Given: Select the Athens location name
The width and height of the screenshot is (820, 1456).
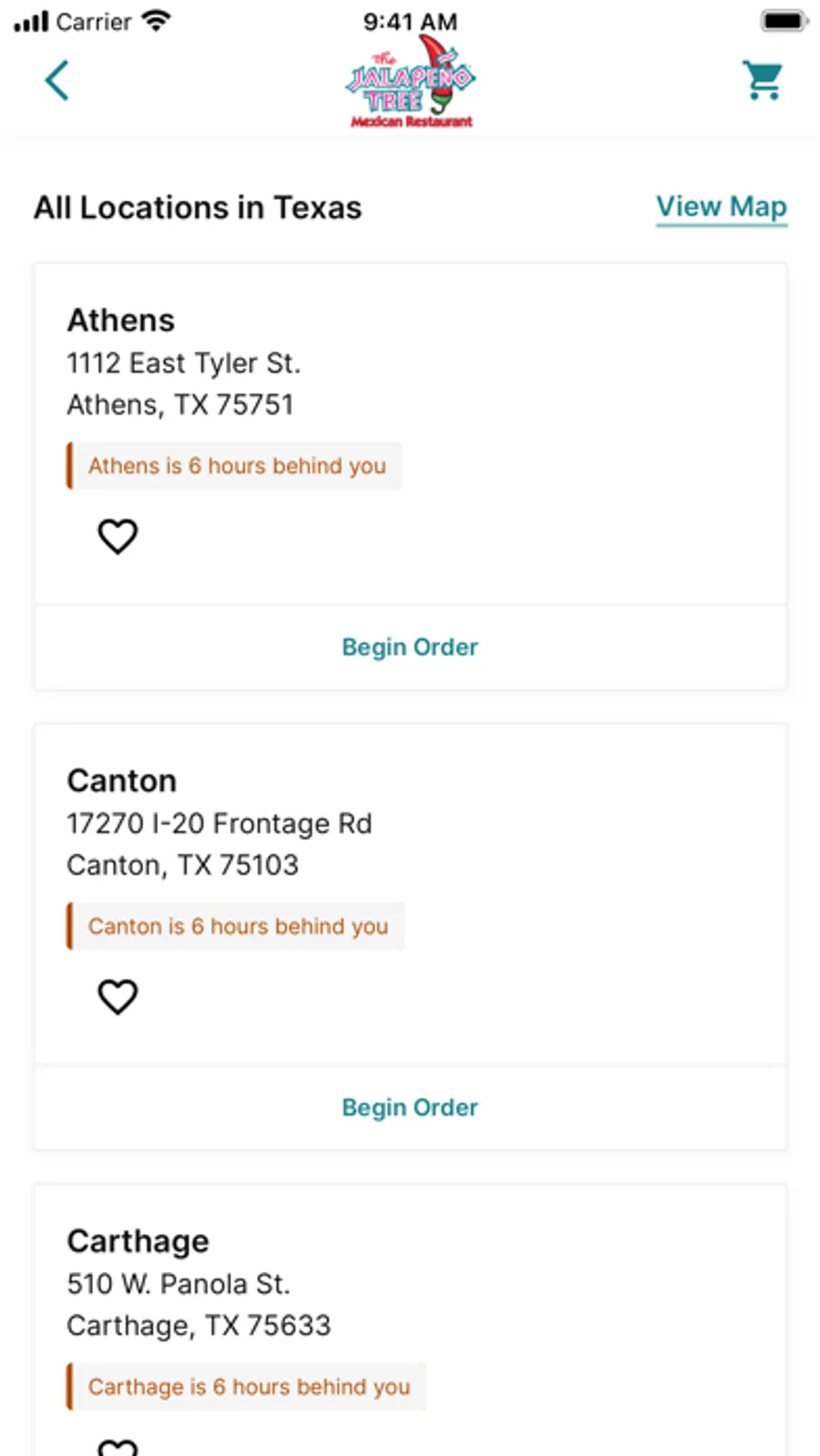Looking at the screenshot, I should (x=121, y=321).
